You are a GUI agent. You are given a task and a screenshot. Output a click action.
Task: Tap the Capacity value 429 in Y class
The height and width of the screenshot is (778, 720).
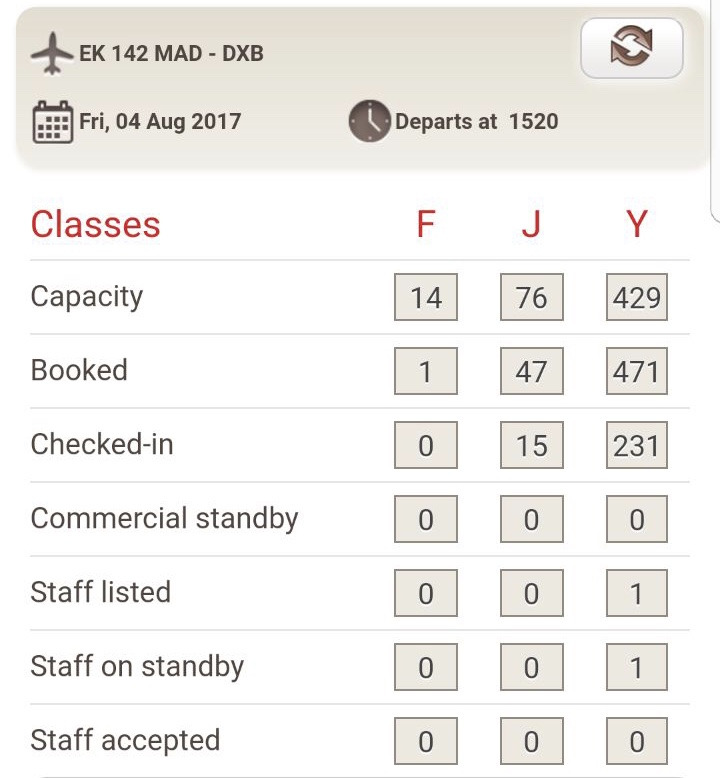pyautogui.click(x=636, y=297)
